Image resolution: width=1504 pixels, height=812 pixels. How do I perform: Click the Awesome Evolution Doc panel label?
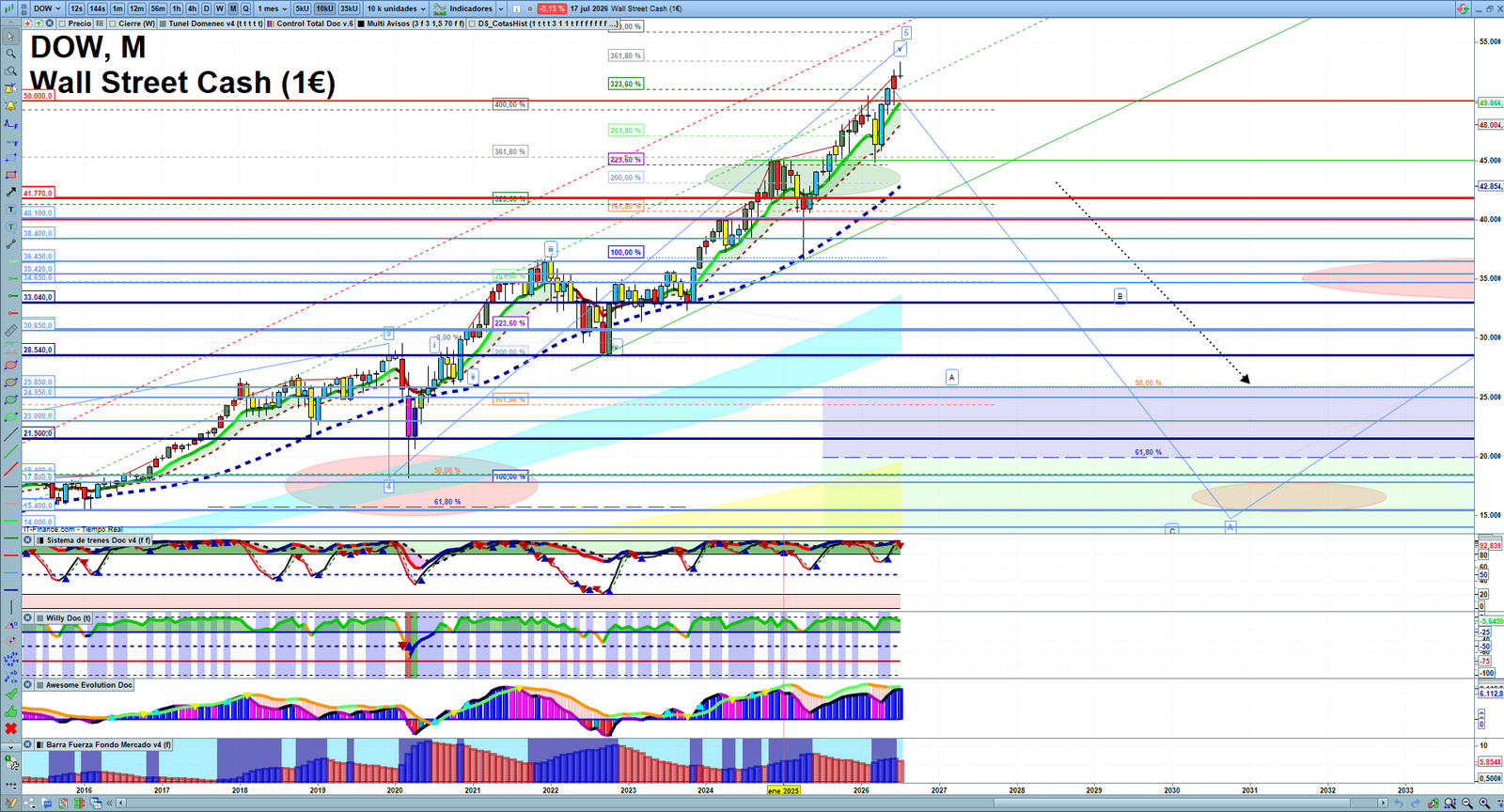89,685
